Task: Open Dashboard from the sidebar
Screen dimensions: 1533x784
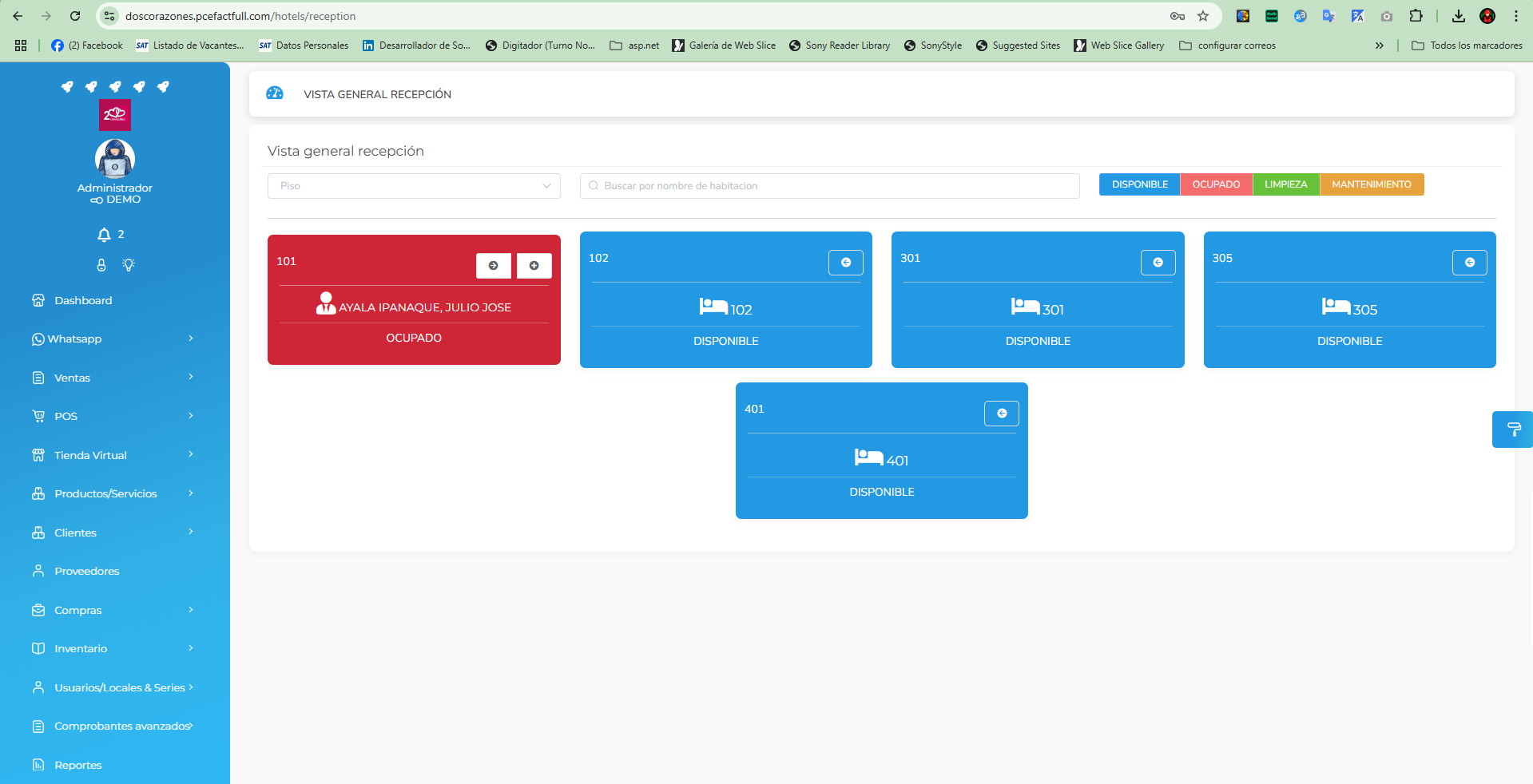Action: click(x=83, y=300)
